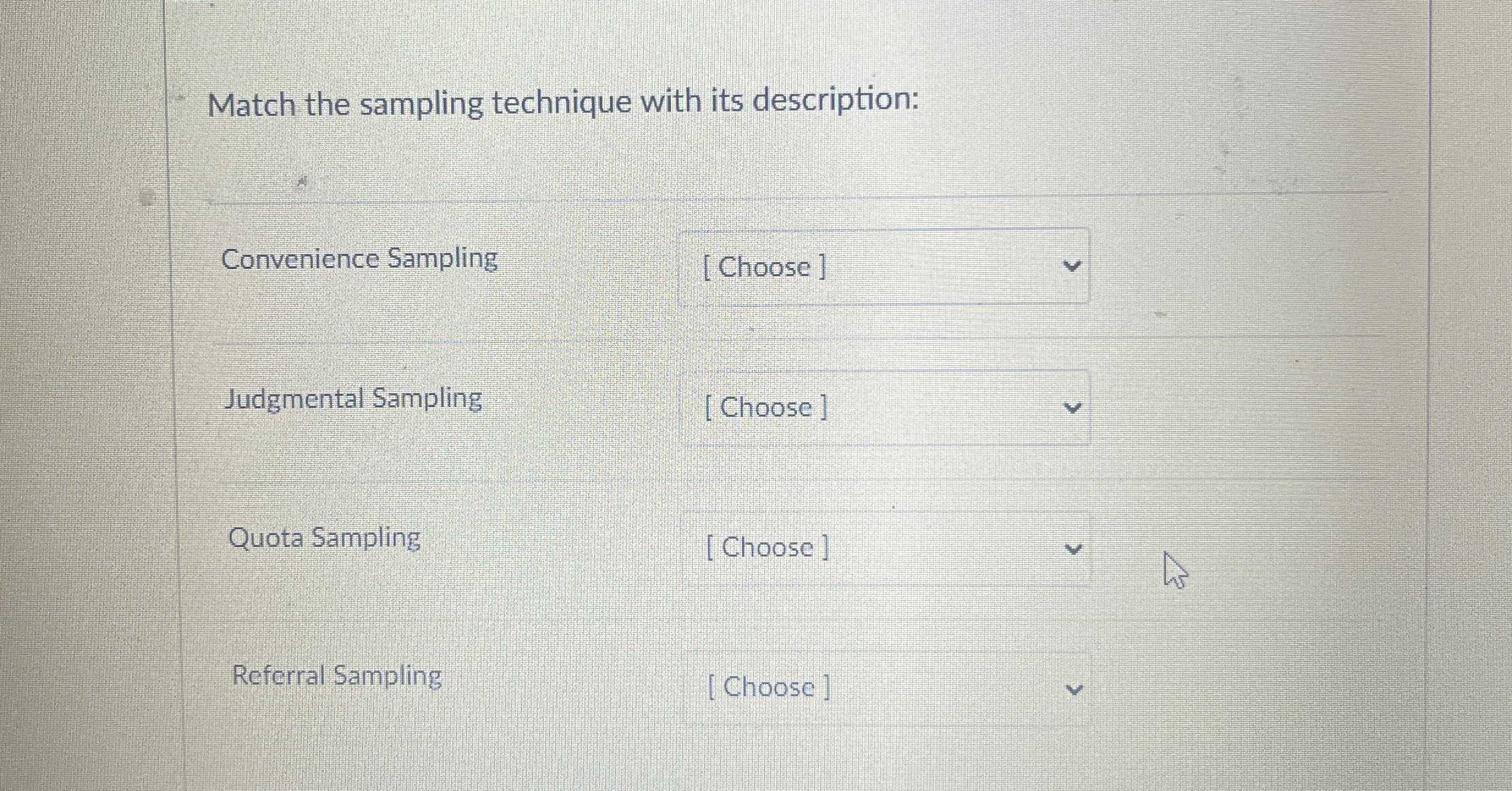Click the [Choose] placeholder text for Referral Sampling
The image size is (1512, 791).
click(769, 687)
